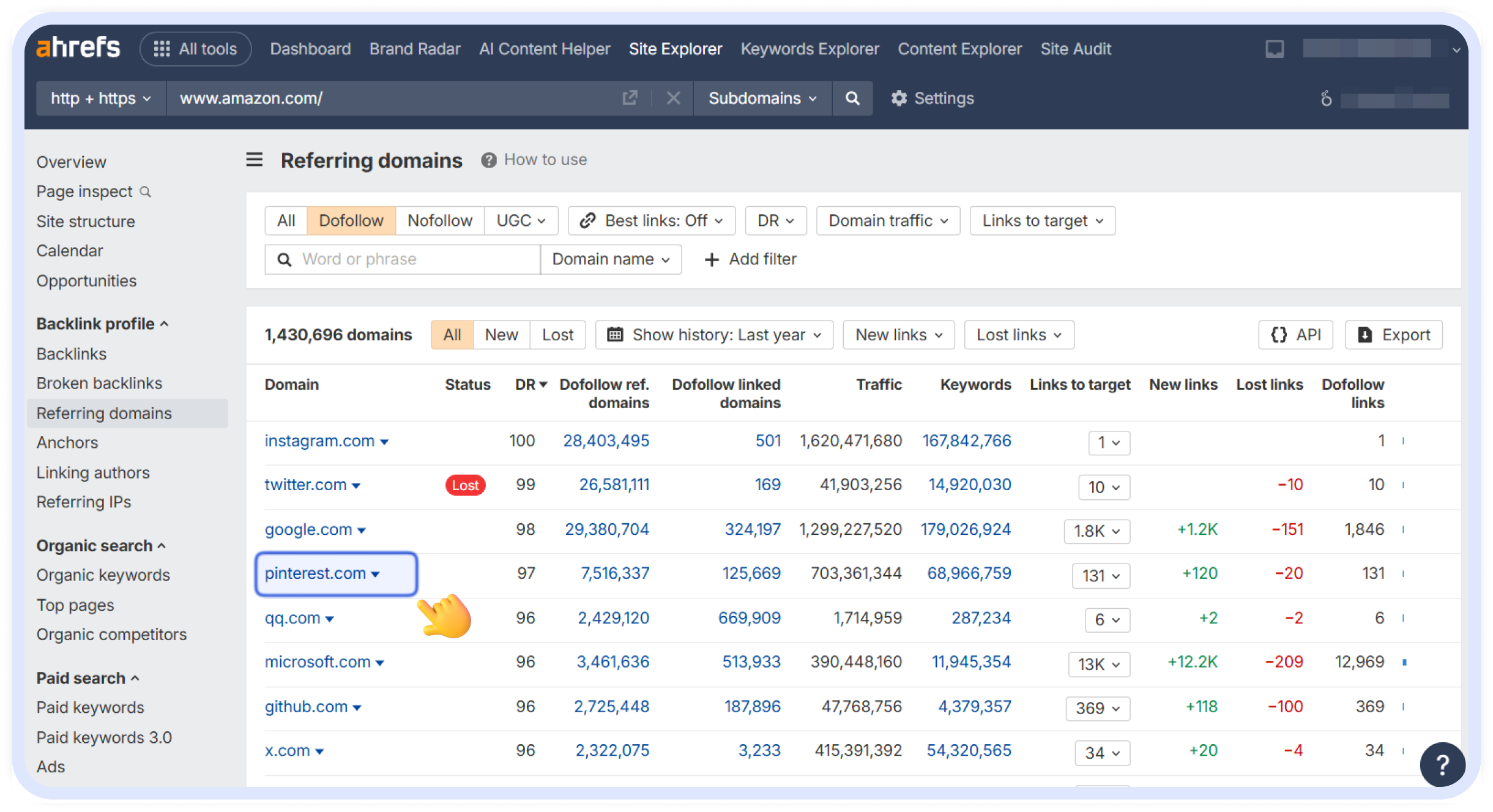
Task: Switch to the Keywords Explorer tab
Action: pyautogui.click(x=810, y=48)
